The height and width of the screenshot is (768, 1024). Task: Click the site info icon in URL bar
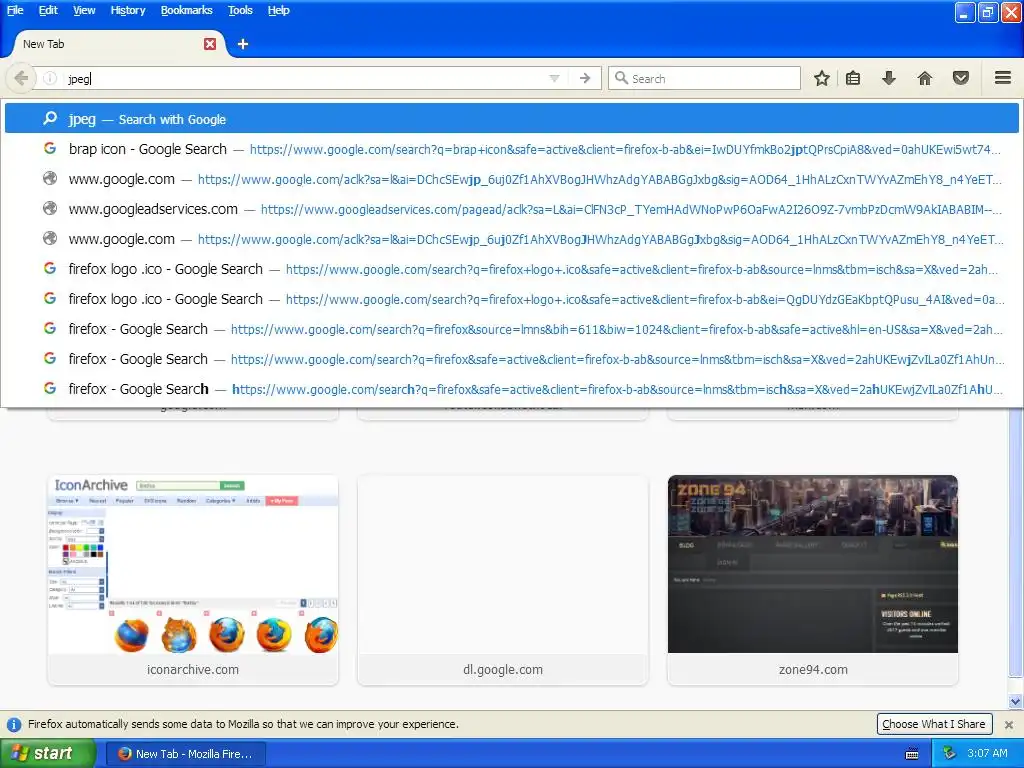click(50, 78)
